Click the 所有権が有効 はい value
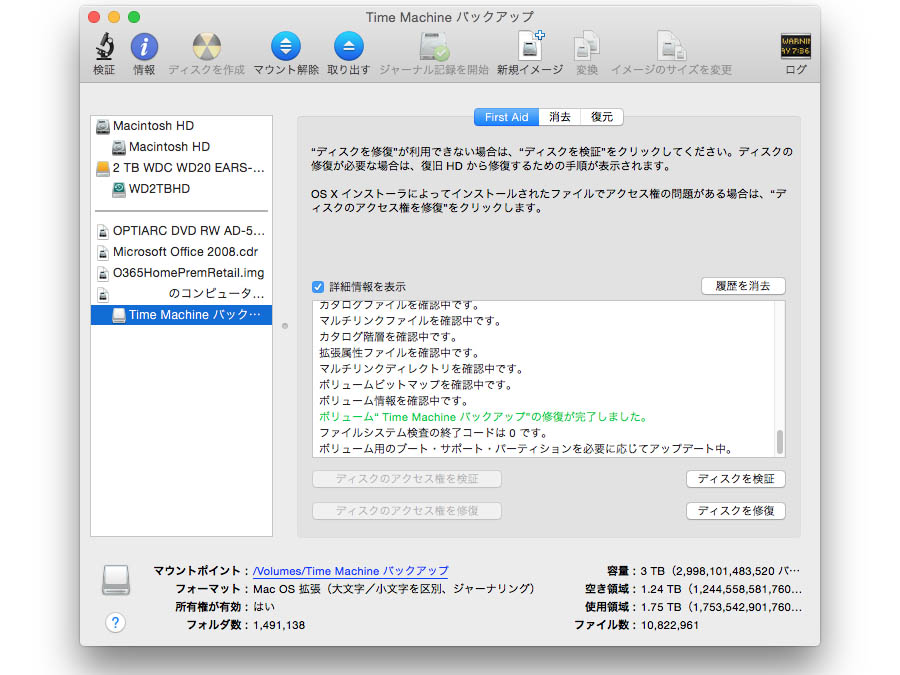 click(x=264, y=607)
